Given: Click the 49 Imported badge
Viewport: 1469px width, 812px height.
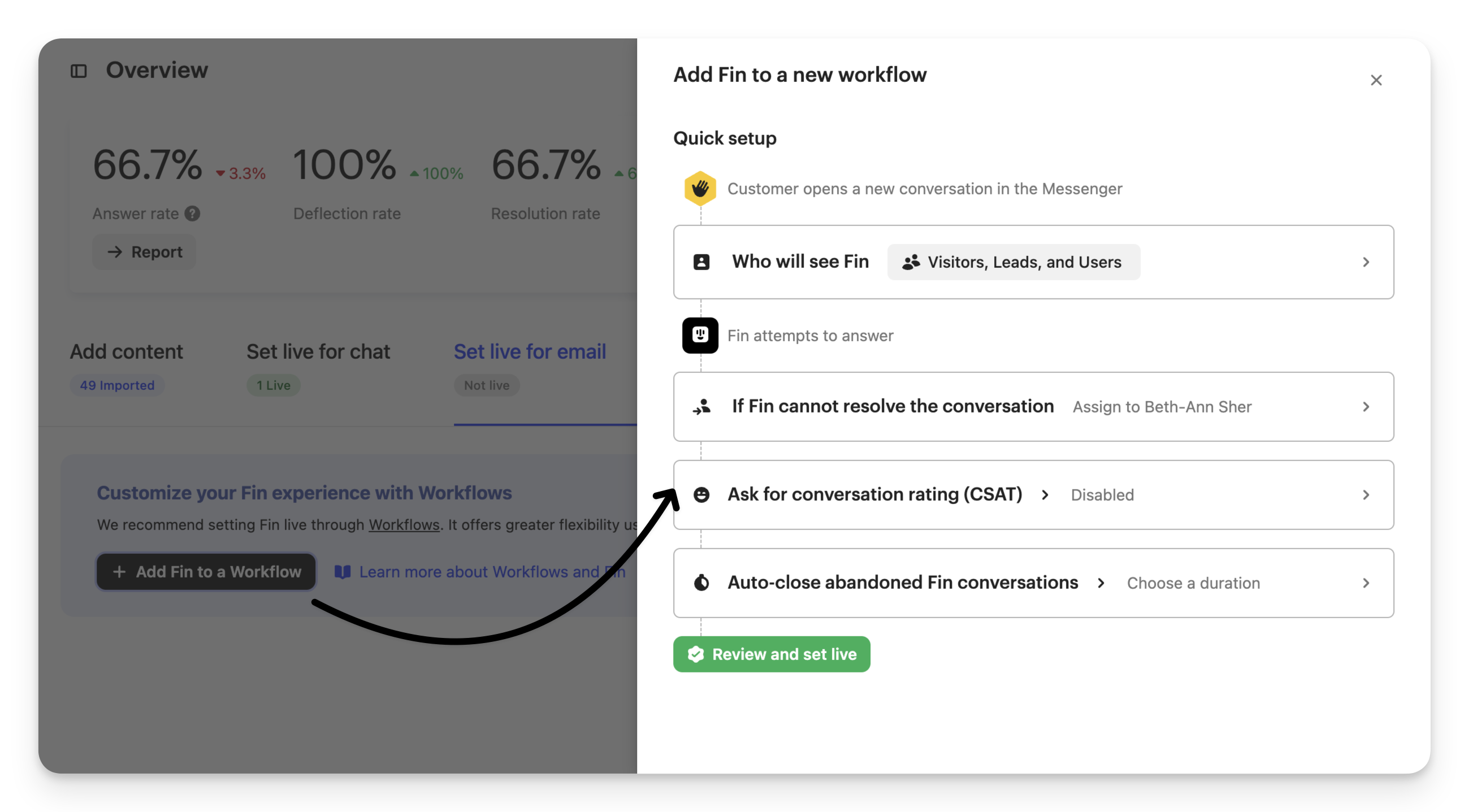Looking at the screenshot, I should (x=117, y=385).
